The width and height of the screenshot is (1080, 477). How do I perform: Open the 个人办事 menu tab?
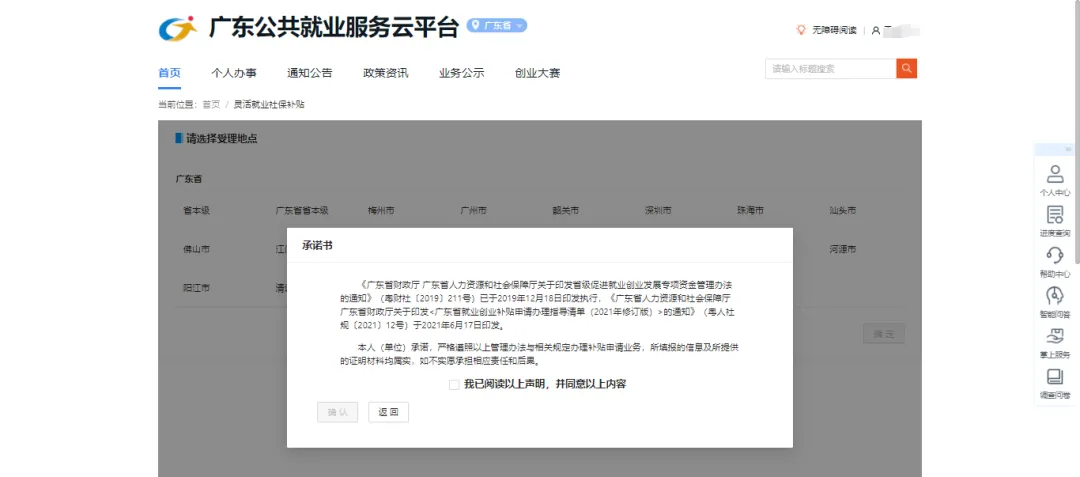[x=234, y=73]
